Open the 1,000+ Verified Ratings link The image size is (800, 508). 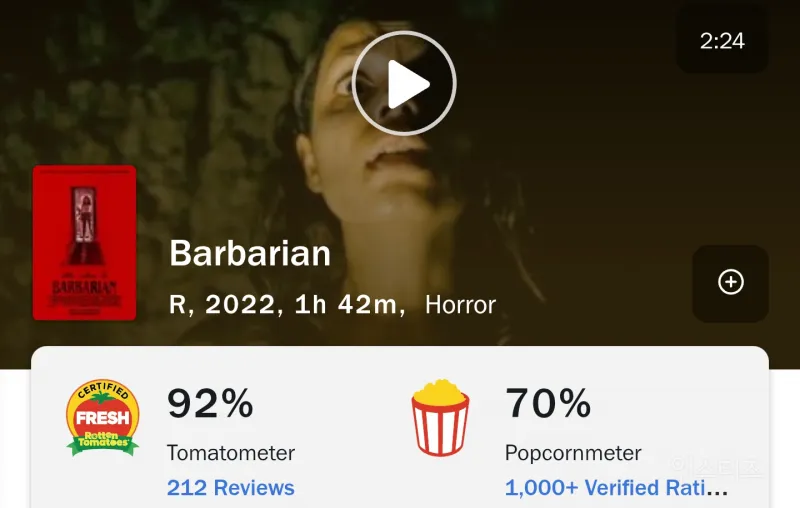pyautogui.click(x=616, y=488)
